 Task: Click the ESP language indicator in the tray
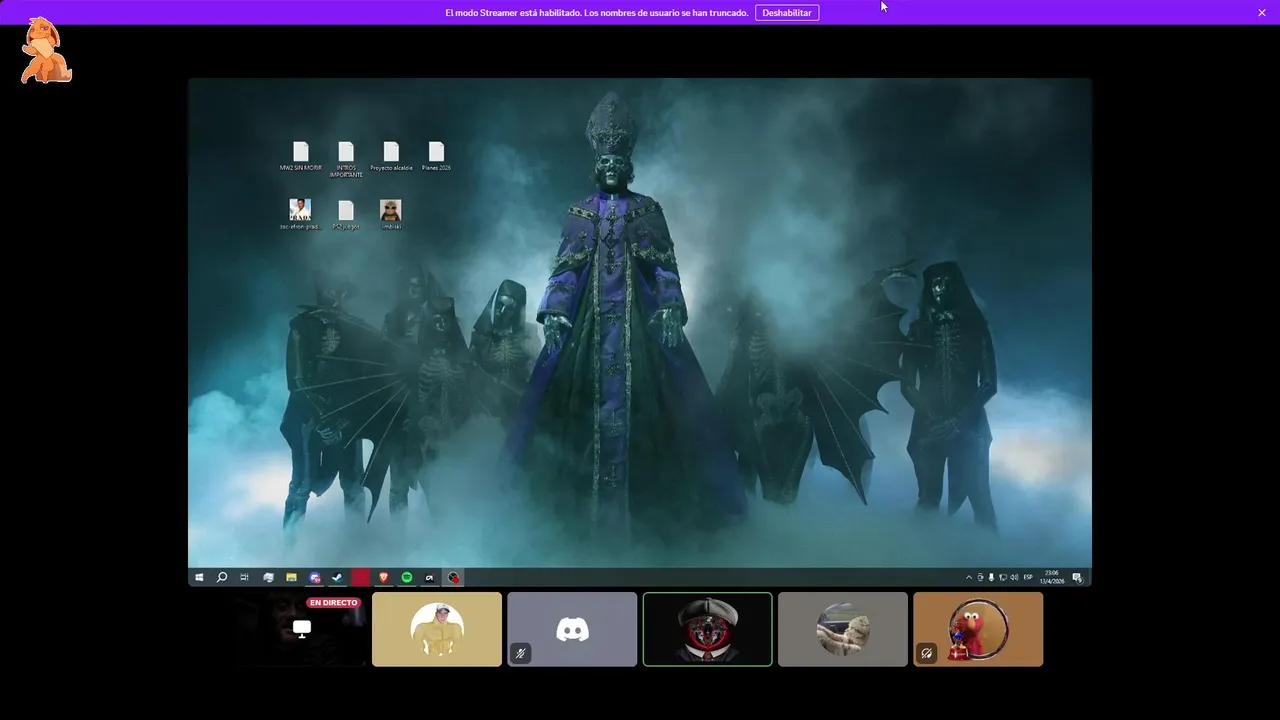[1028, 577]
